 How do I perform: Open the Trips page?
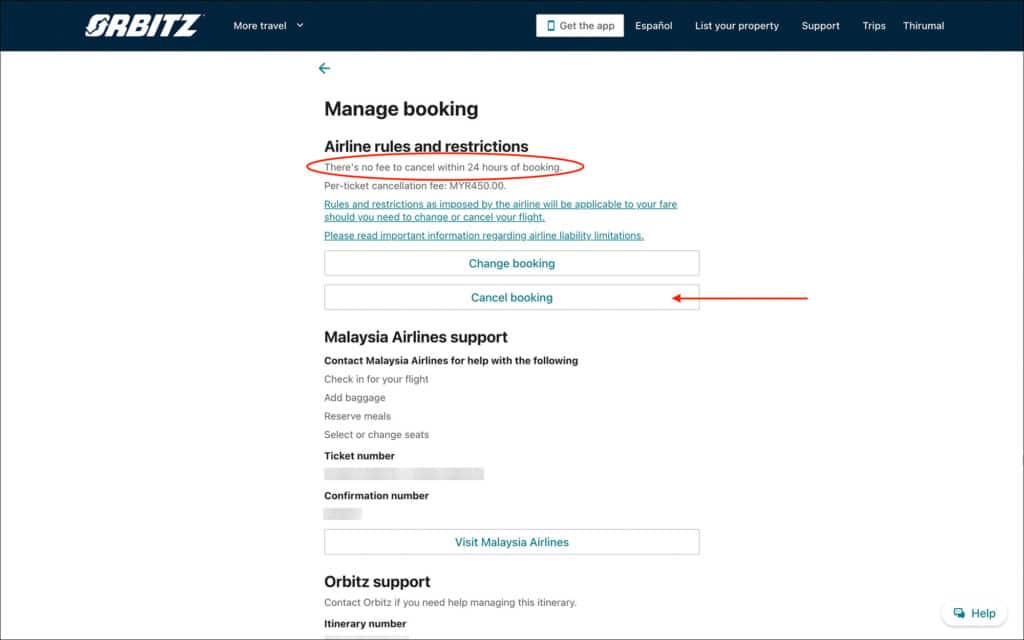pyautogui.click(x=874, y=25)
